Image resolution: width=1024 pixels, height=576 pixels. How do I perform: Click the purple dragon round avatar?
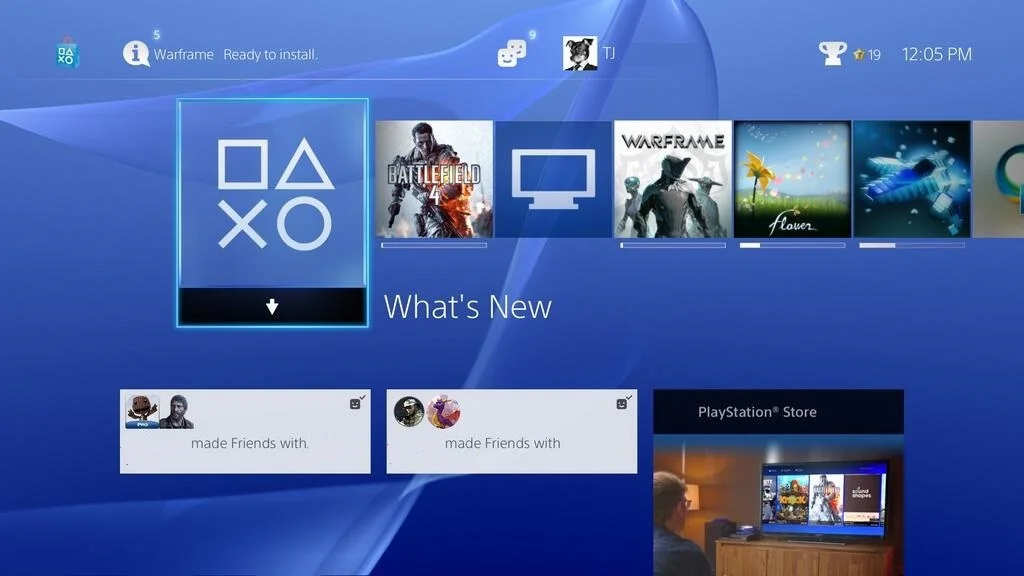click(443, 411)
